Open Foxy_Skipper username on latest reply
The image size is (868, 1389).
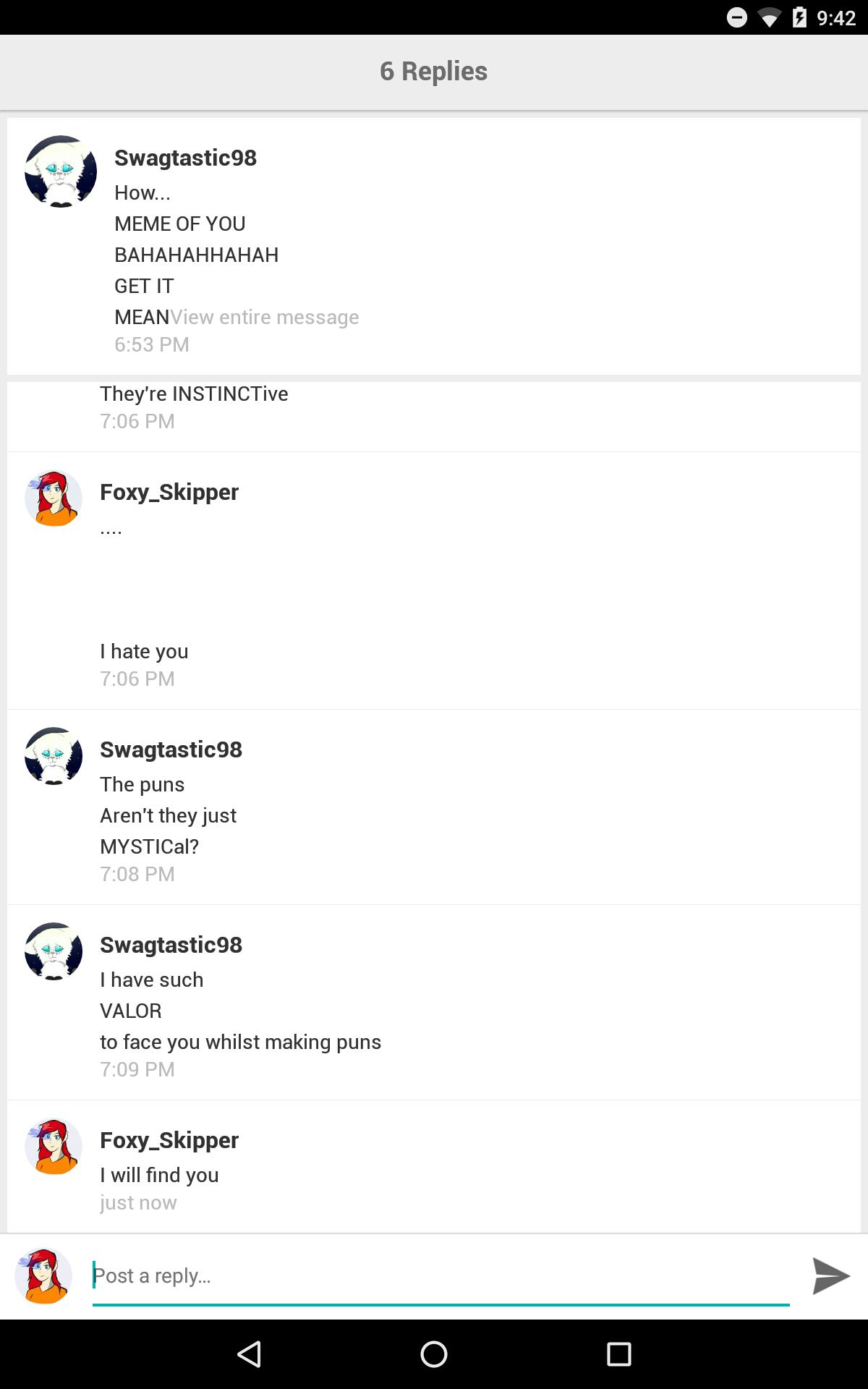pyautogui.click(x=169, y=1140)
